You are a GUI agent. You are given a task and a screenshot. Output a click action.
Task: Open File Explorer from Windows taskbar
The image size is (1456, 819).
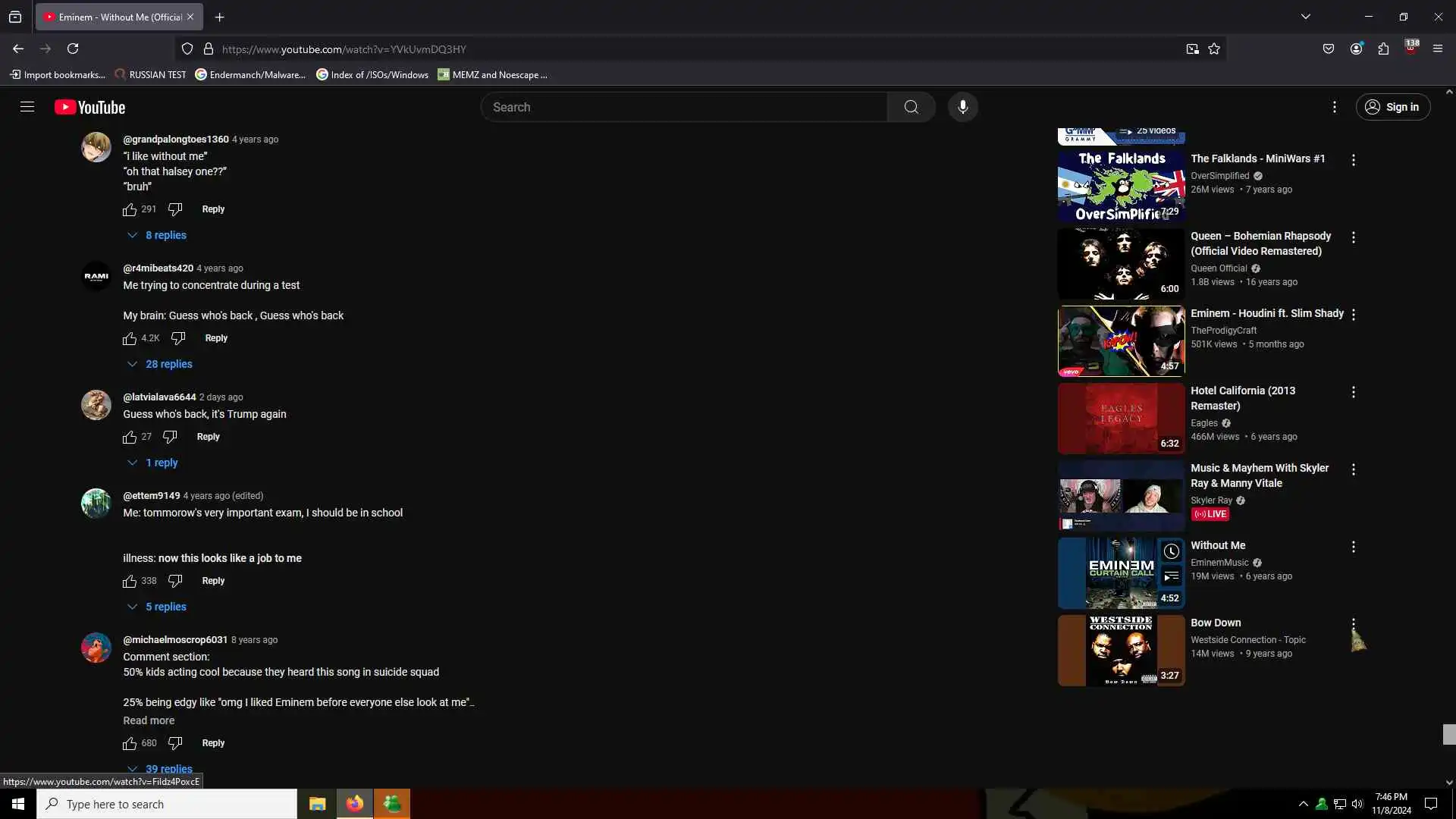point(317,804)
